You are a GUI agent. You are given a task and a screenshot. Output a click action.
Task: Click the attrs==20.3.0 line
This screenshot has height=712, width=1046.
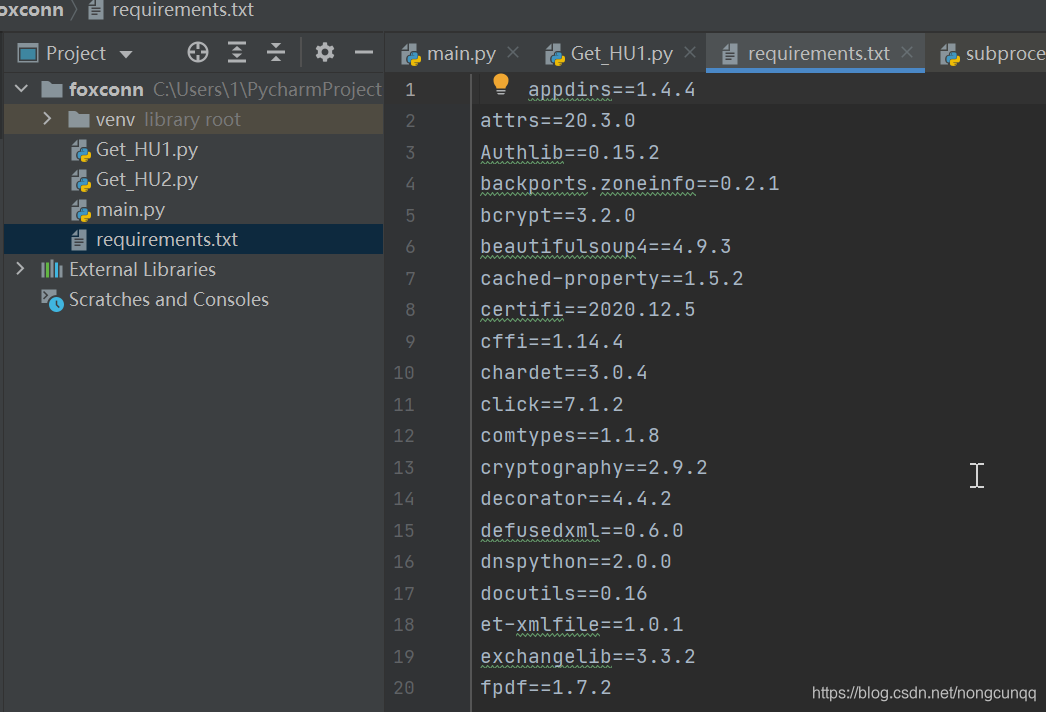558,121
